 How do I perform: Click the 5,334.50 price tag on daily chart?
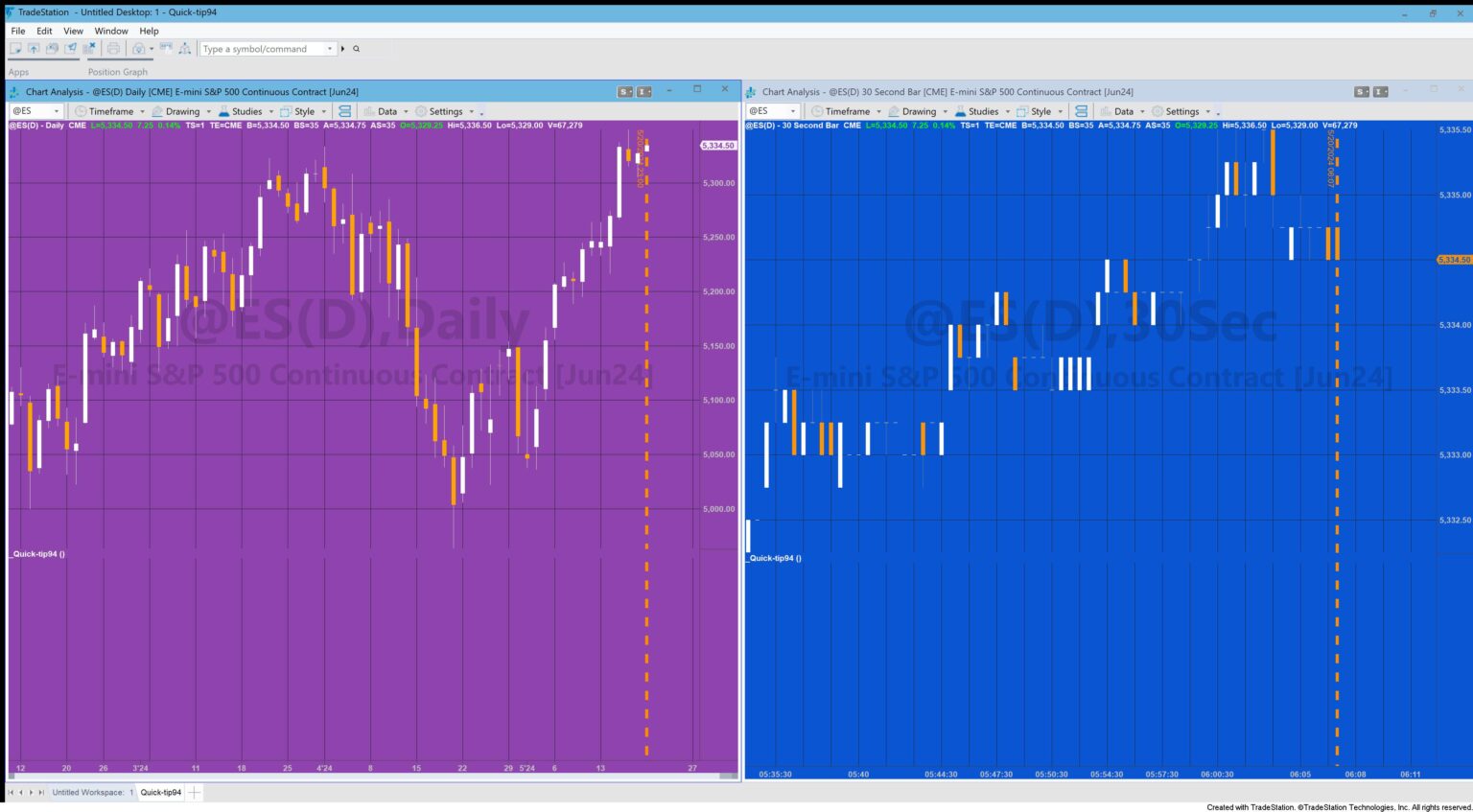716,144
